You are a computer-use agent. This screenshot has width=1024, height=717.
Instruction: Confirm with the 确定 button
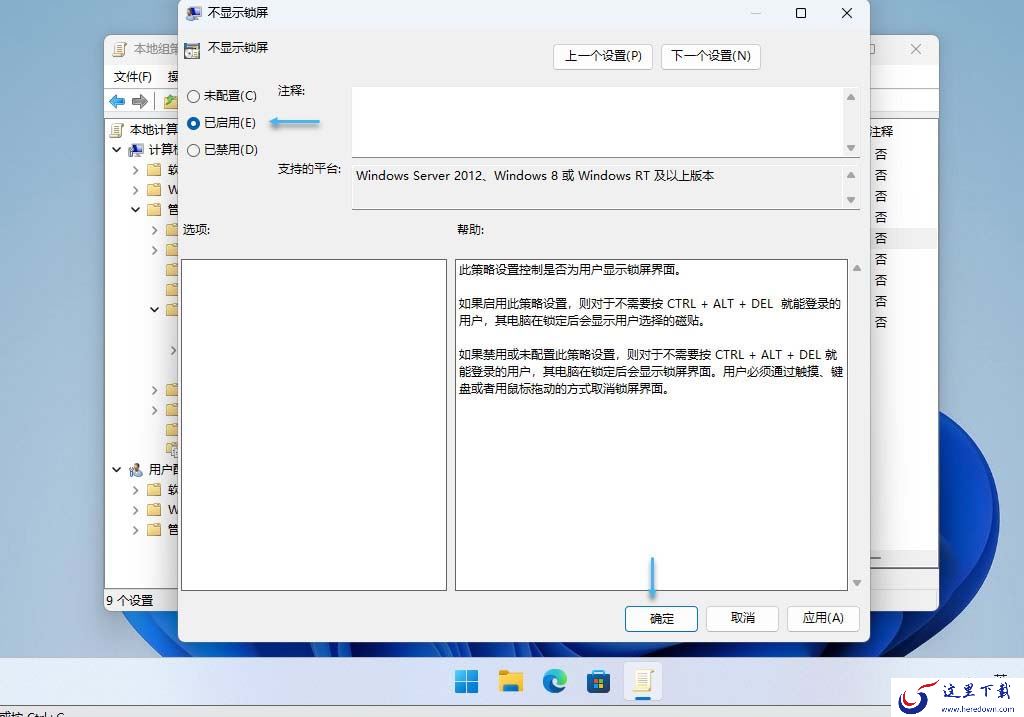coord(661,618)
